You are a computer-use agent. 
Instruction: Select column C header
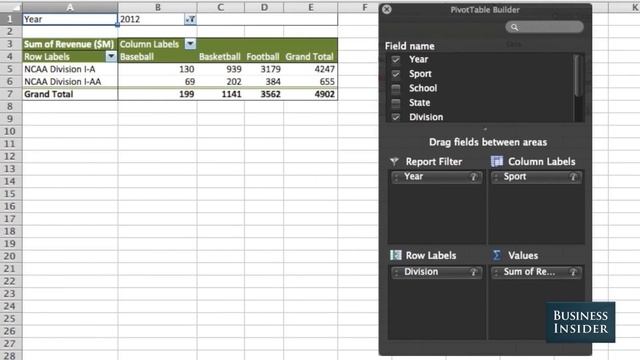220,7
